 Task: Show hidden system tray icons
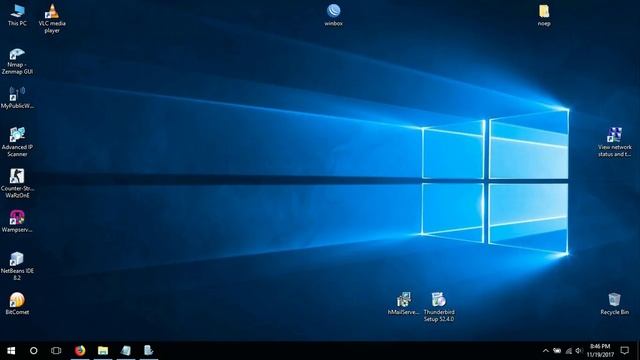546,351
